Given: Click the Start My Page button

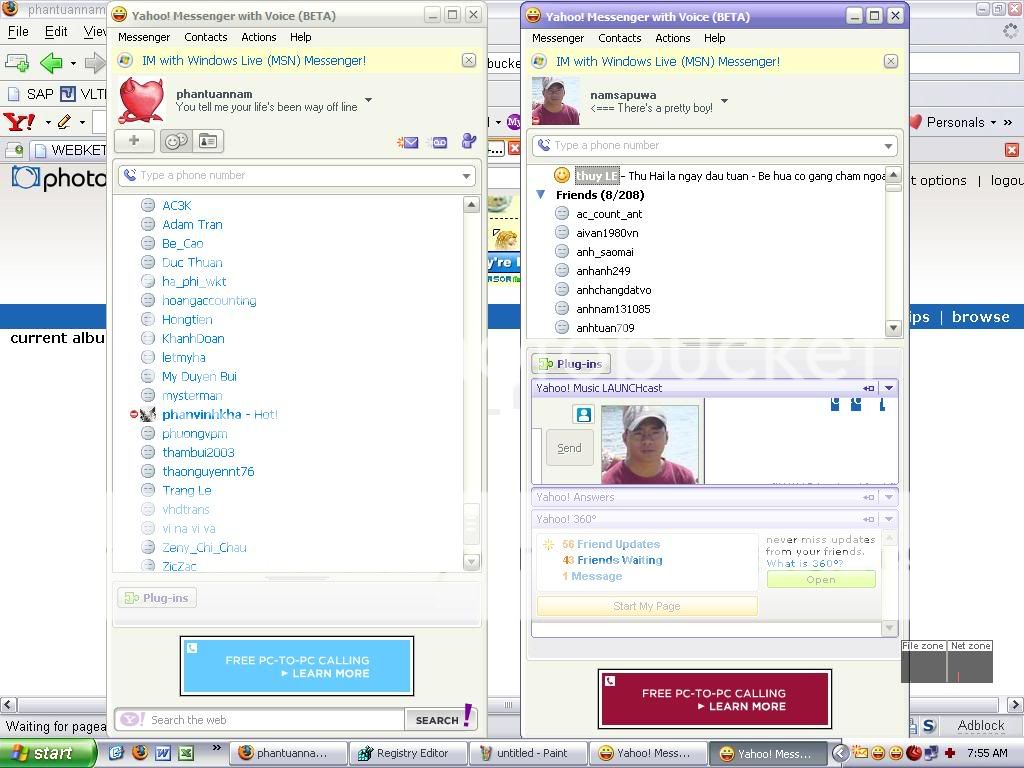Looking at the screenshot, I should [x=646, y=606].
